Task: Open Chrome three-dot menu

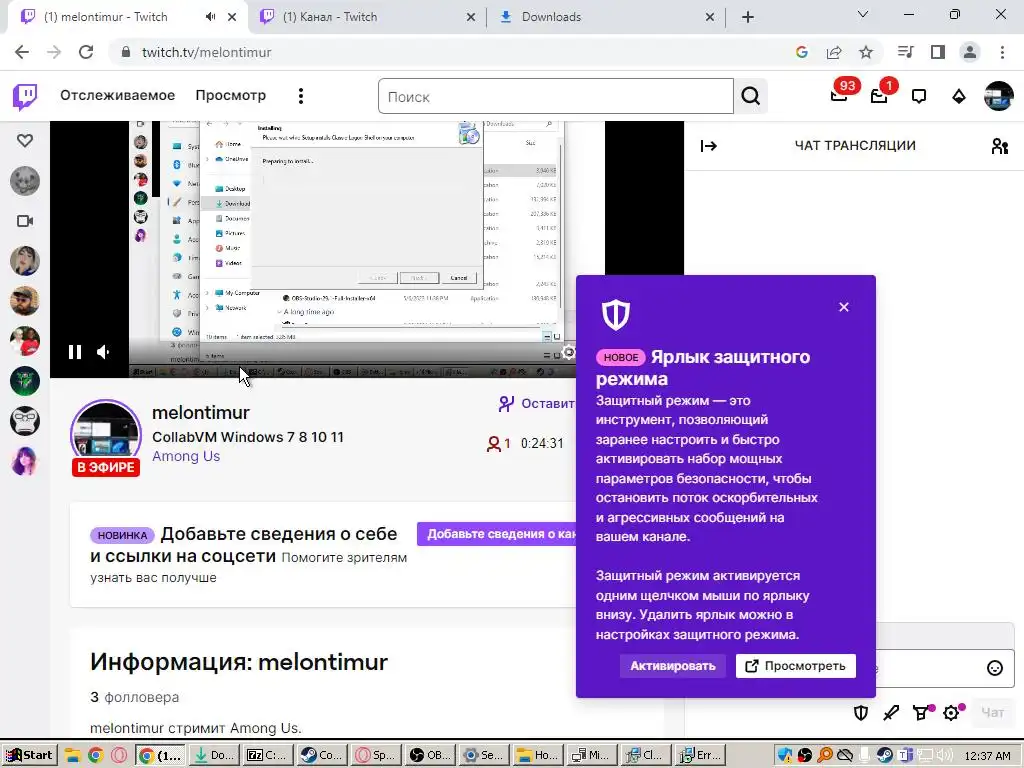Action: click(x=1002, y=52)
